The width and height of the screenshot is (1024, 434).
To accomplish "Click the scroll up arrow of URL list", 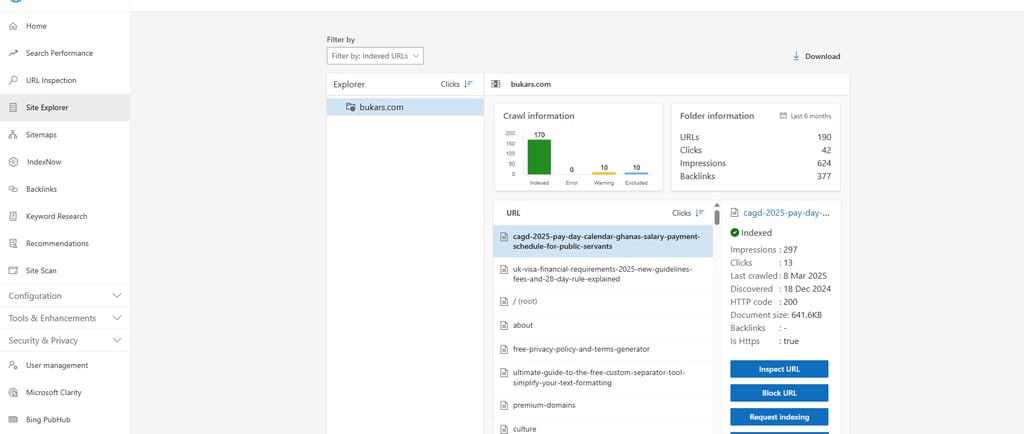I will point(717,205).
